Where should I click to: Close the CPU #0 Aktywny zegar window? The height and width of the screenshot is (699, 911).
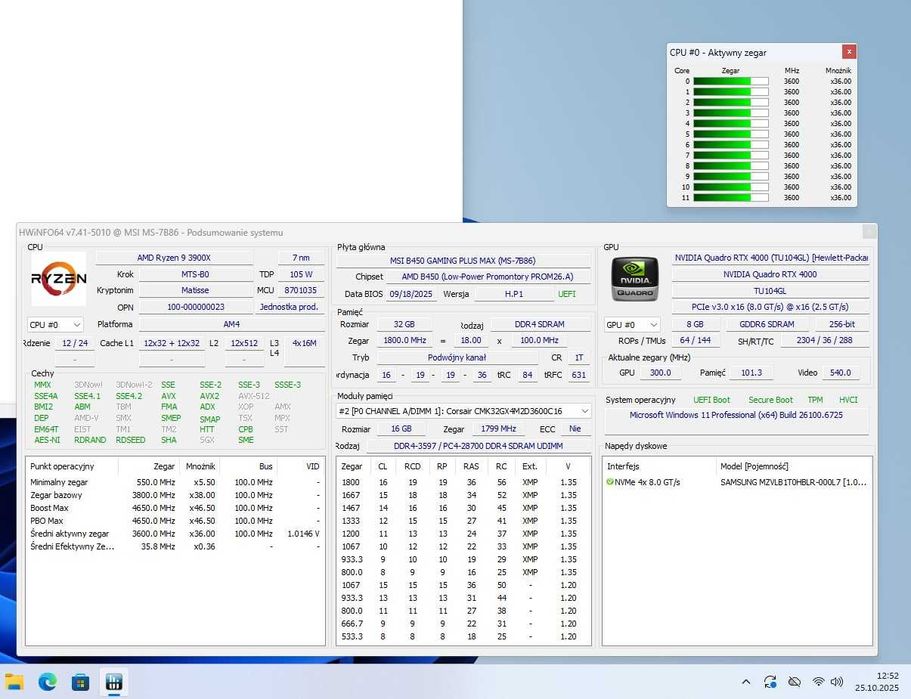click(x=849, y=52)
